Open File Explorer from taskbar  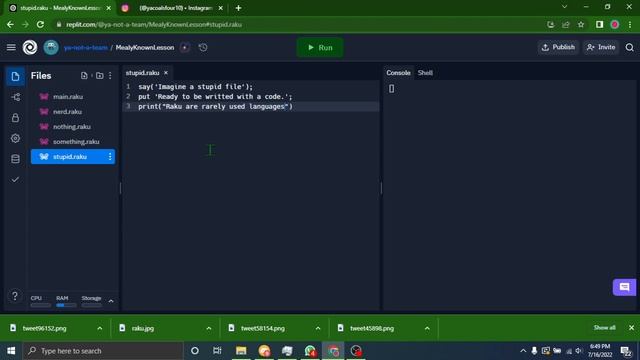(241, 351)
